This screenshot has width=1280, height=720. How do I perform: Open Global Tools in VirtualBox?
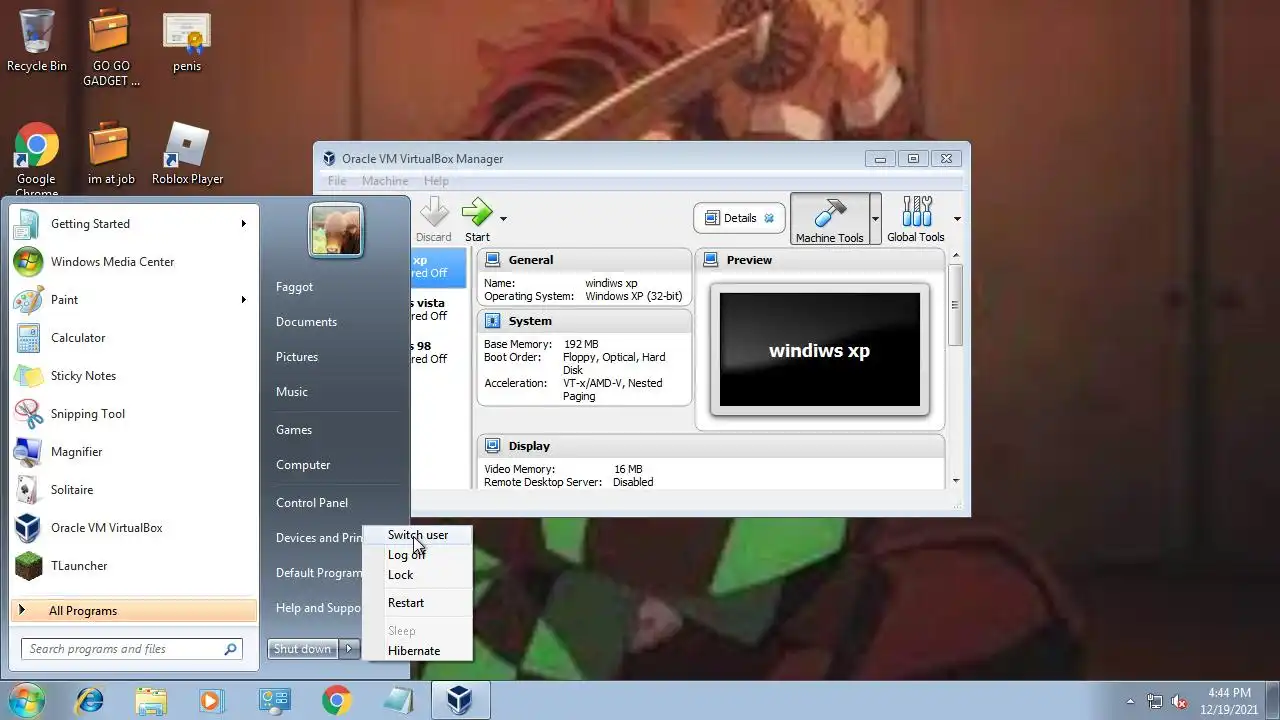(915, 219)
